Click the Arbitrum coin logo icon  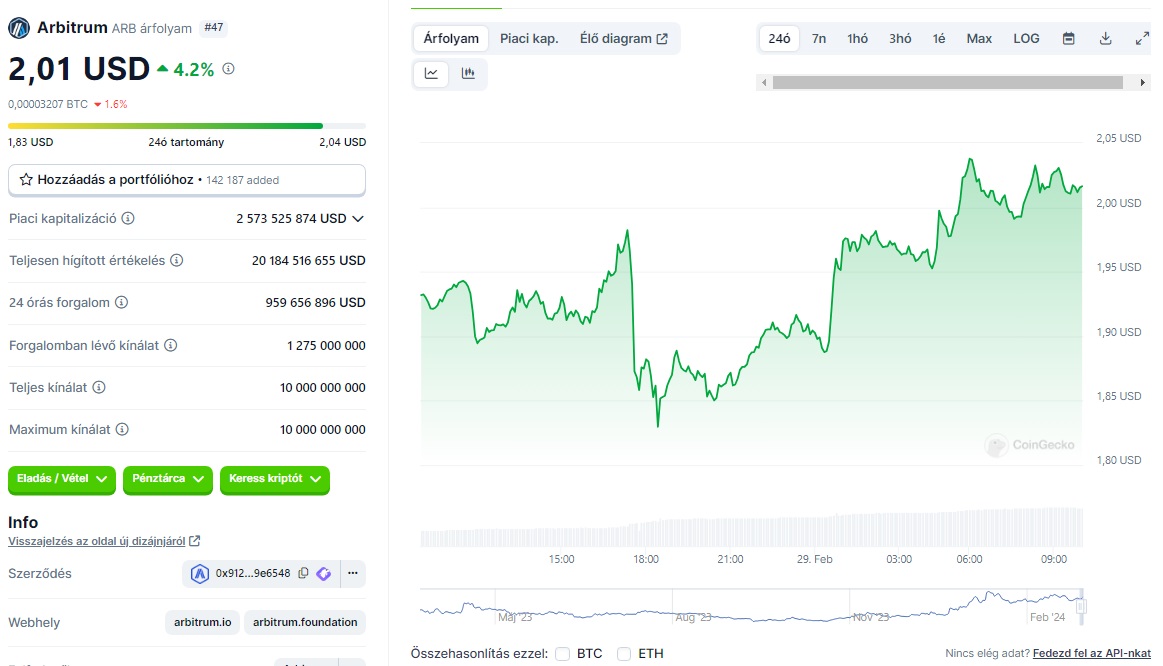(19, 28)
